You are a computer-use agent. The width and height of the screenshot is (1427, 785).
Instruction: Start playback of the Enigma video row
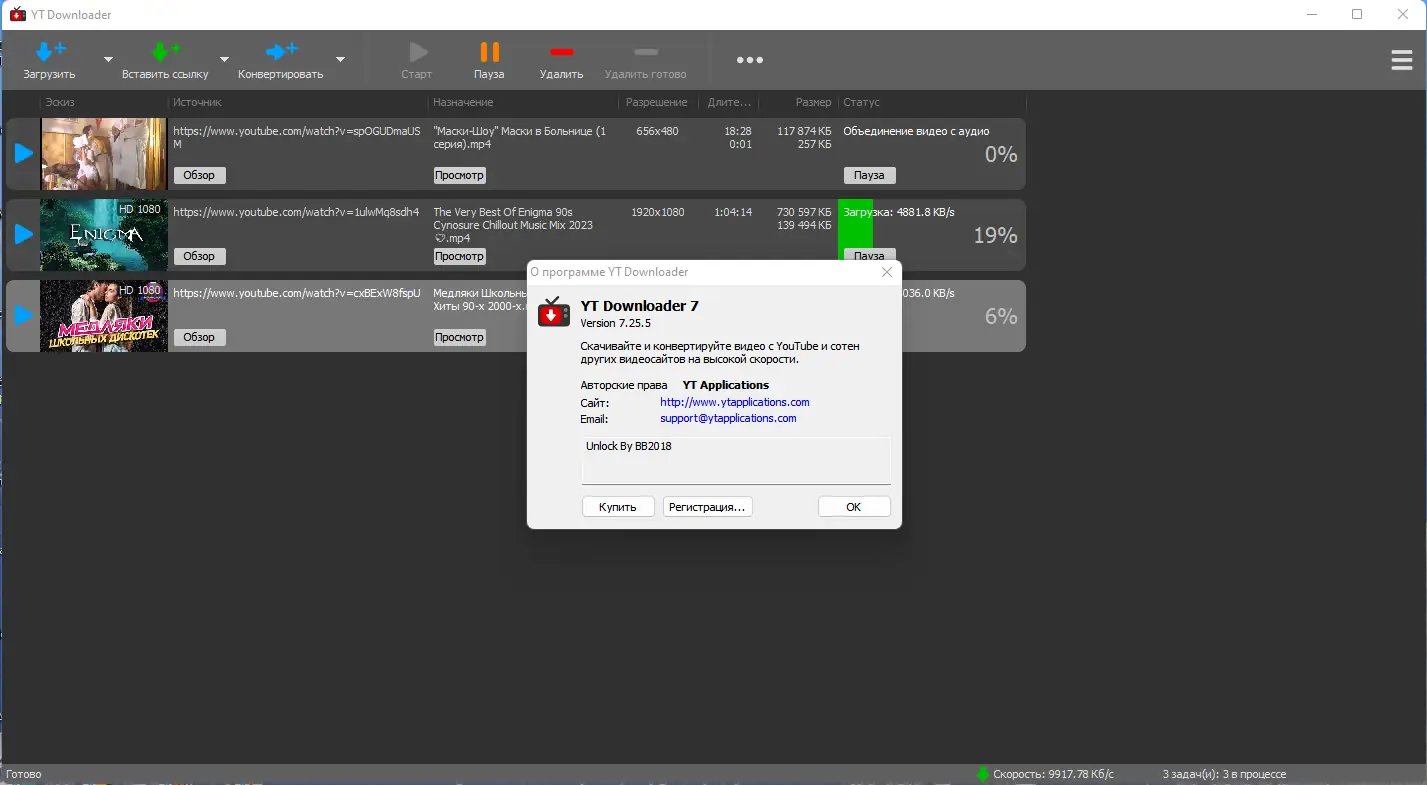pos(22,235)
